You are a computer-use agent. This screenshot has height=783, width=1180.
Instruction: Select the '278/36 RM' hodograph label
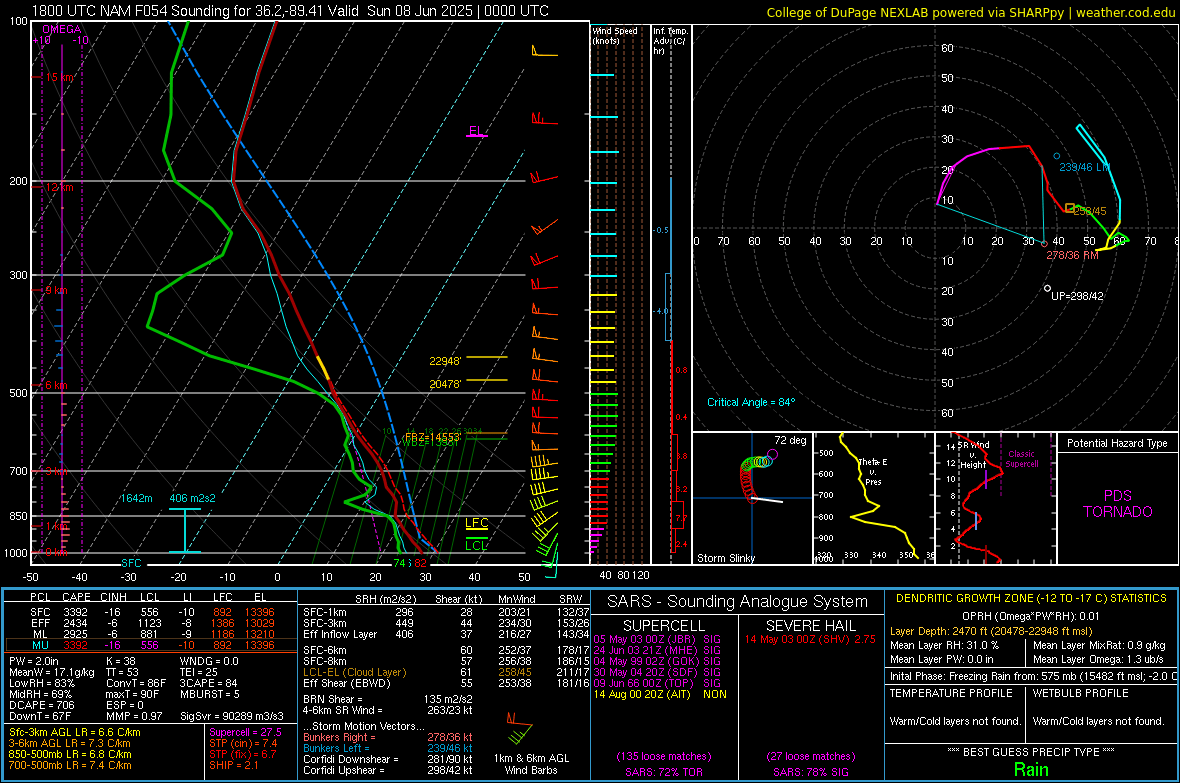1072,255
